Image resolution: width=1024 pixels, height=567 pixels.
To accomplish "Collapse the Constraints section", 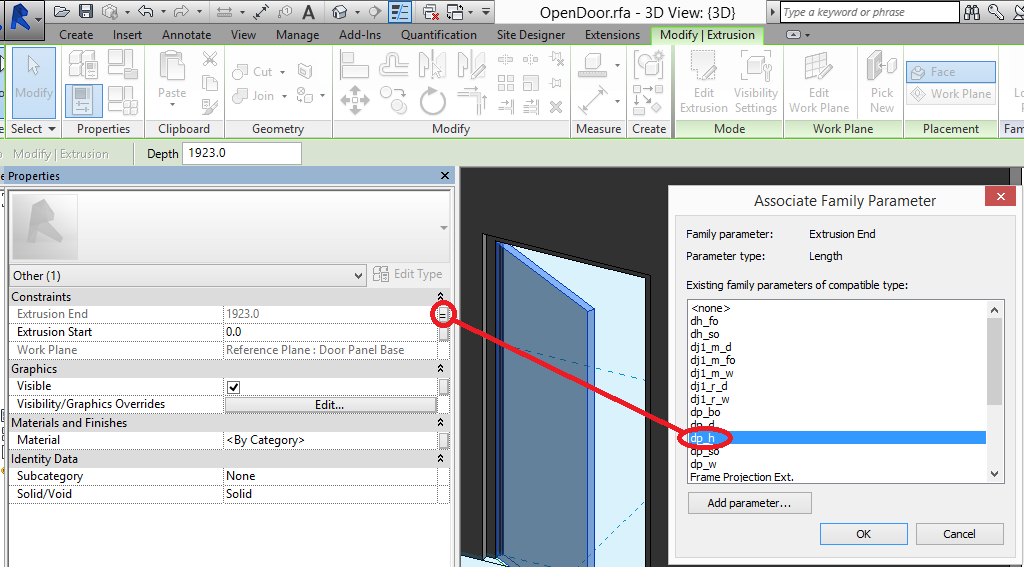I will (x=441, y=297).
